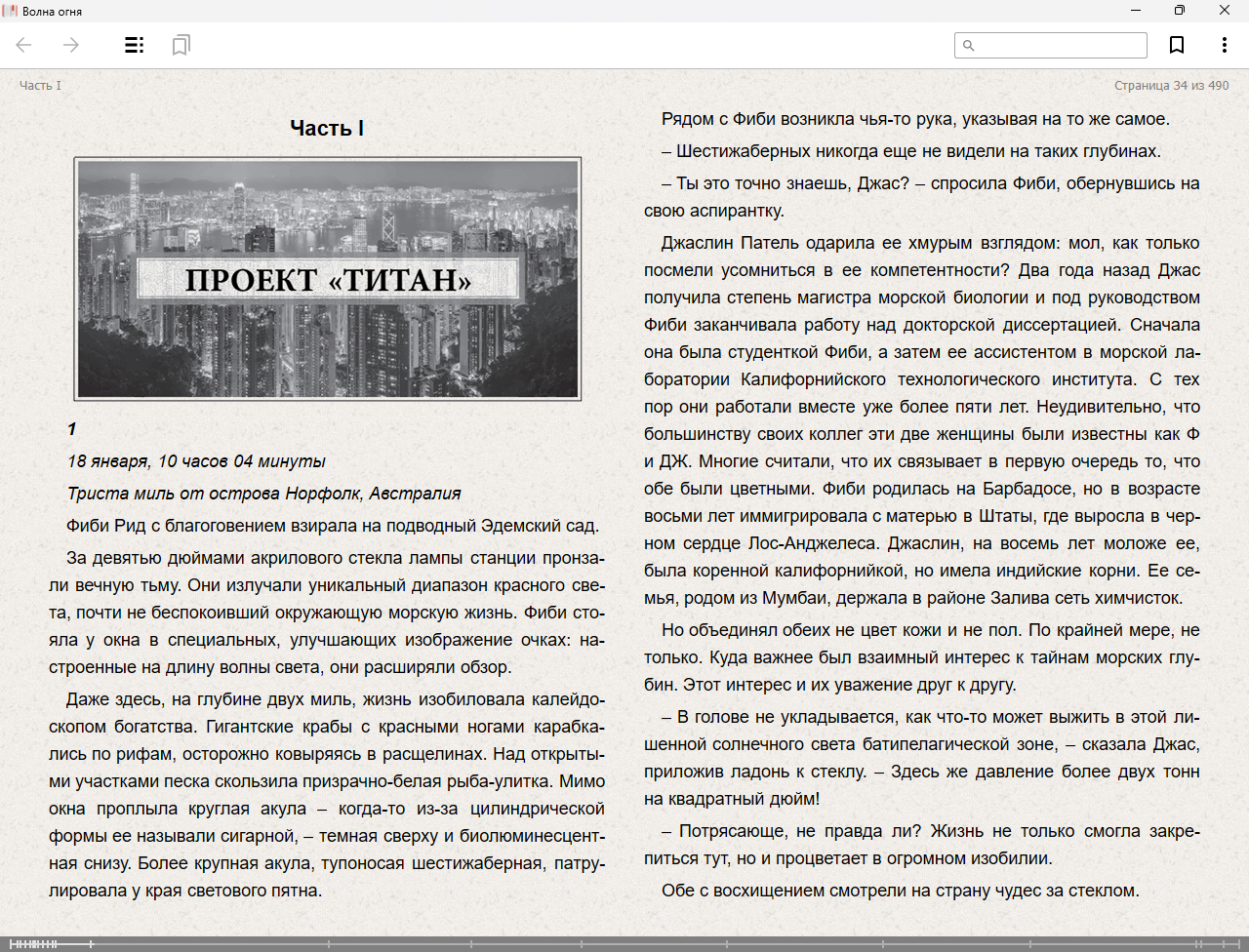
Task: Jump to the middle of the reading progress bar
Action: tap(624, 943)
